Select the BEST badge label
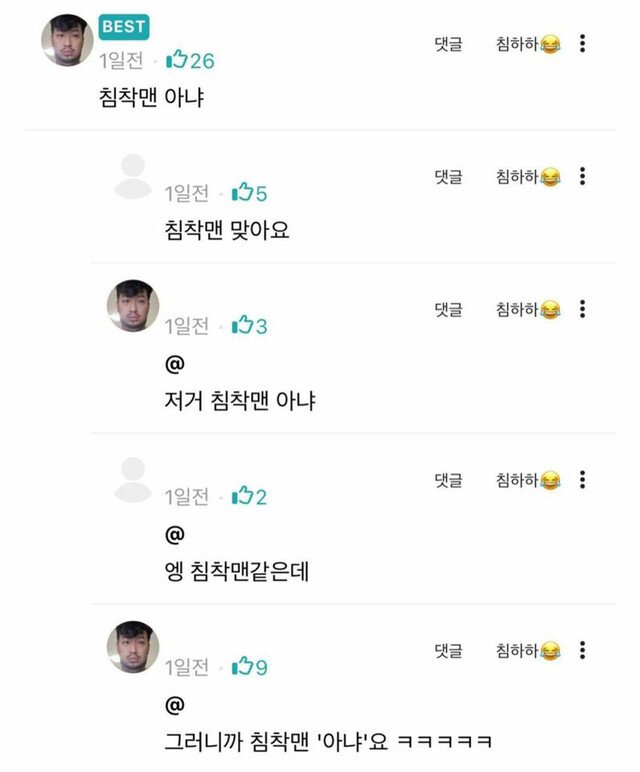640x772 pixels. (x=124, y=26)
